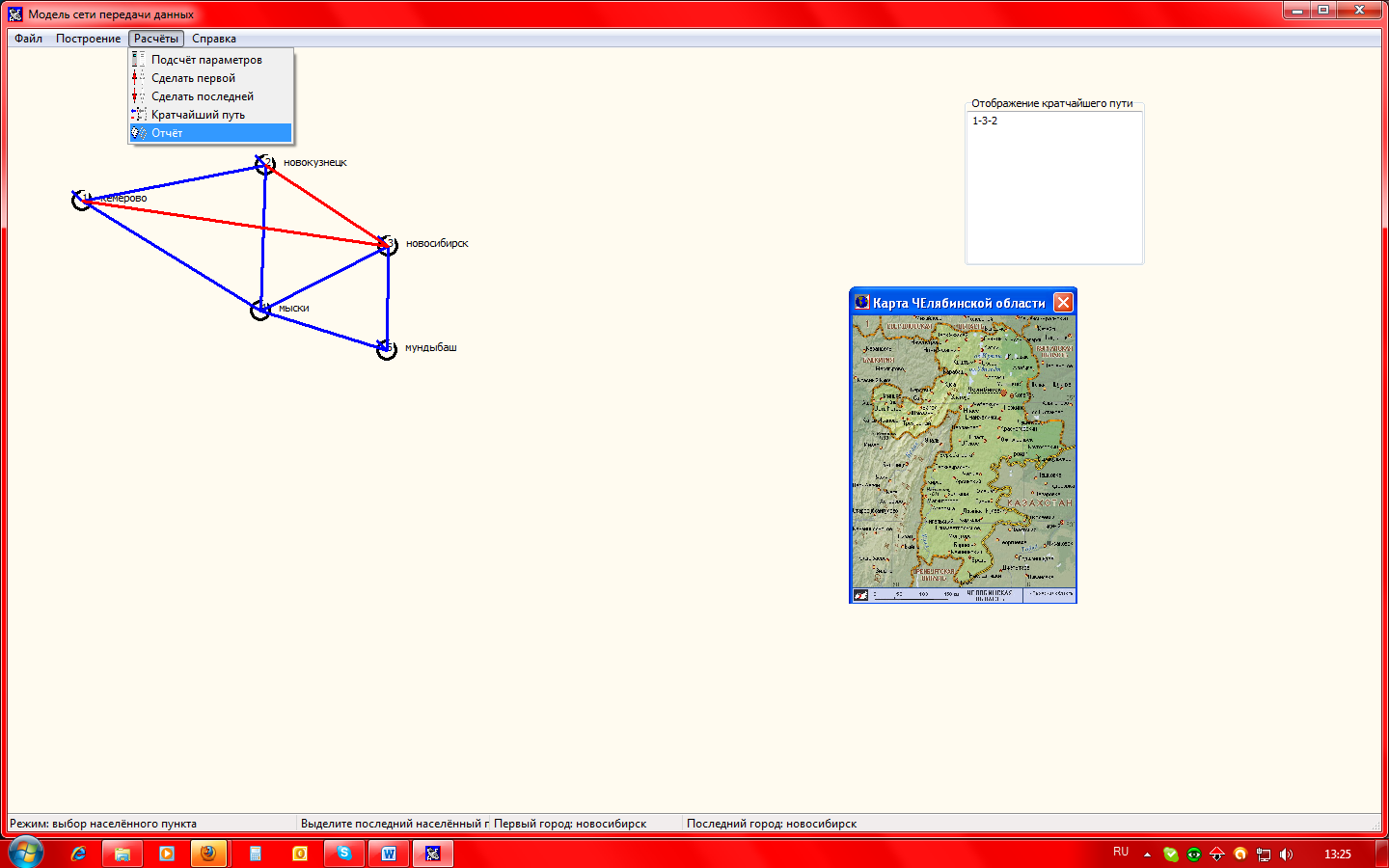This screenshot has width=1389, height=868.
Task: Open the volume control in the tray
Action: pyautogui.click(x=1286, y=854)
